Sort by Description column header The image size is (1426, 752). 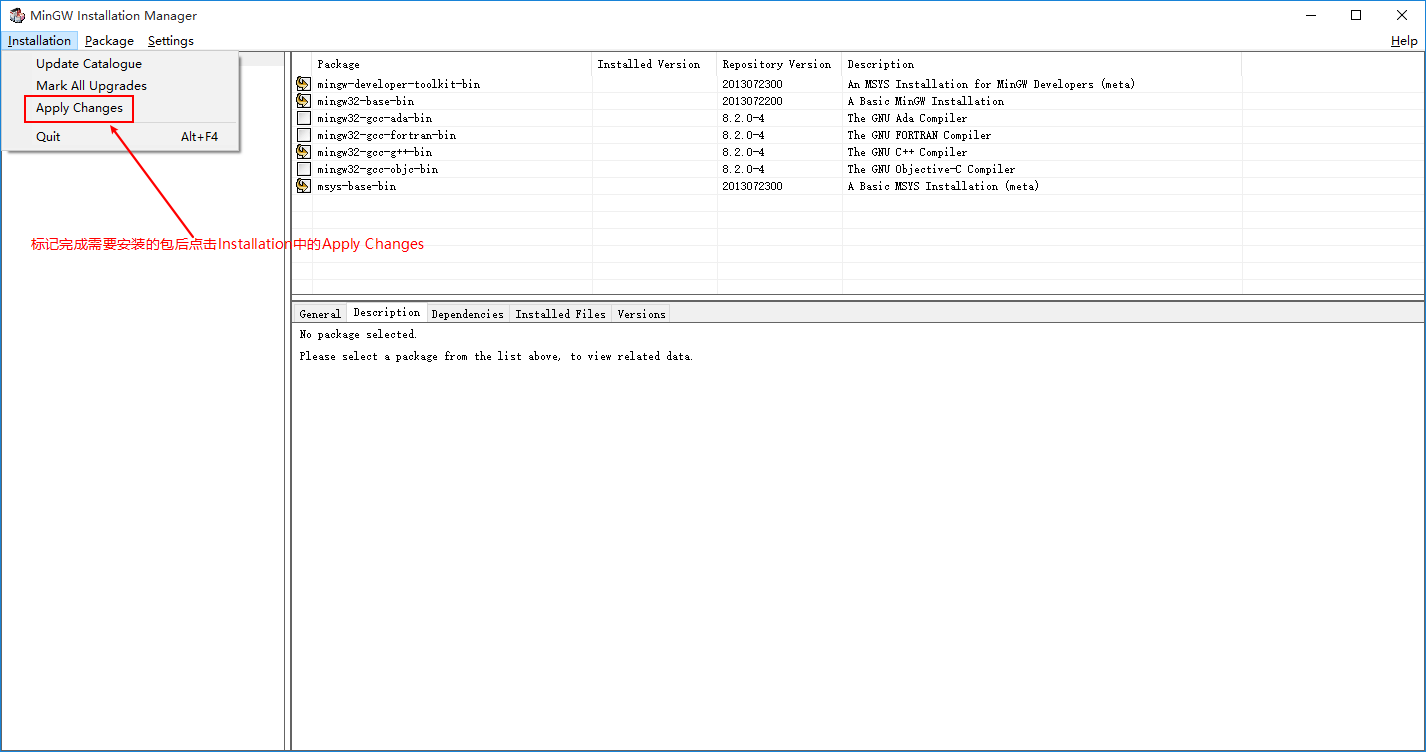click(1042, 64)
